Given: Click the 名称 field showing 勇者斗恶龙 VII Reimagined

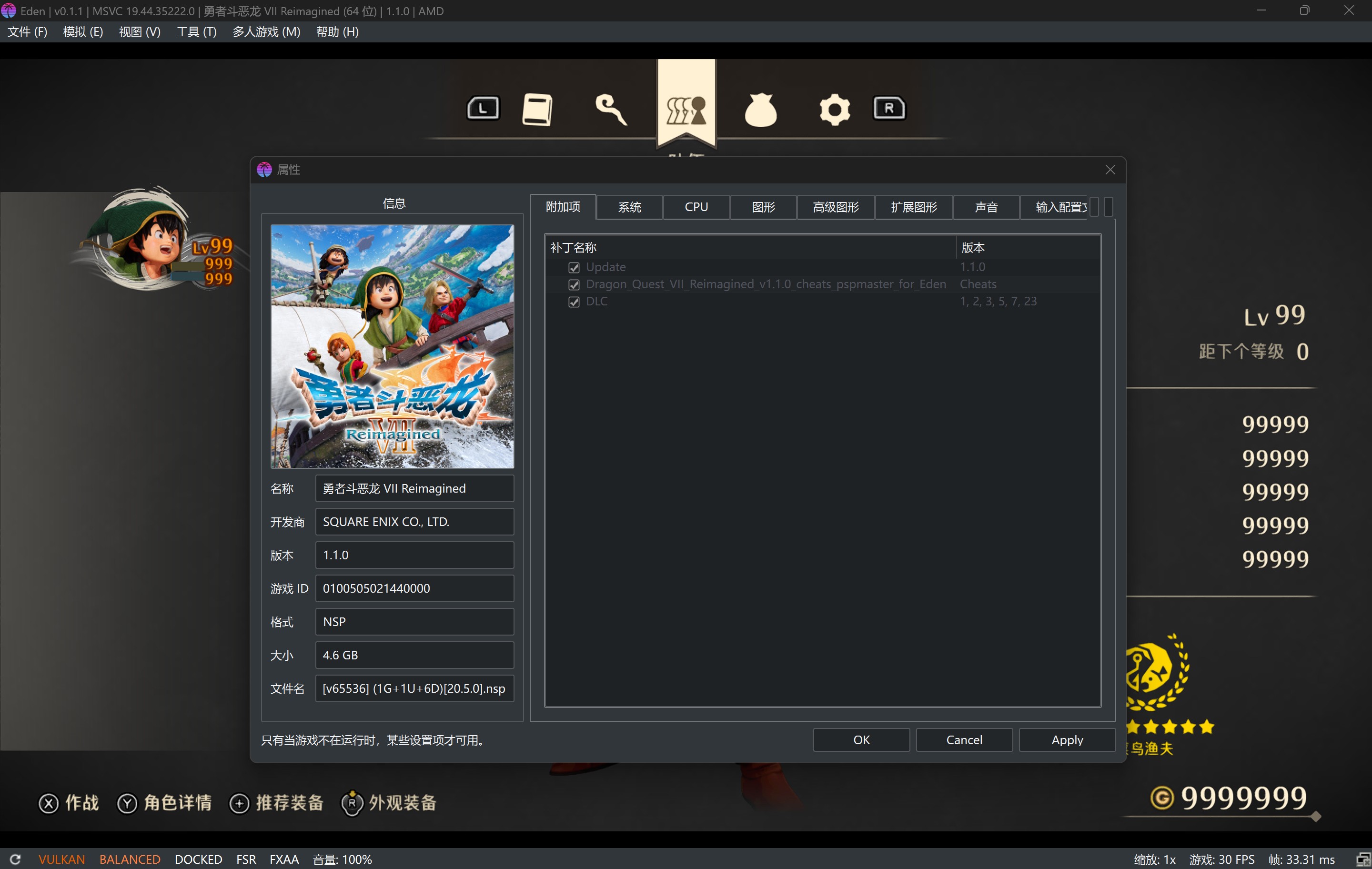Looking at the screenshot, I should [x=414, y=488].
